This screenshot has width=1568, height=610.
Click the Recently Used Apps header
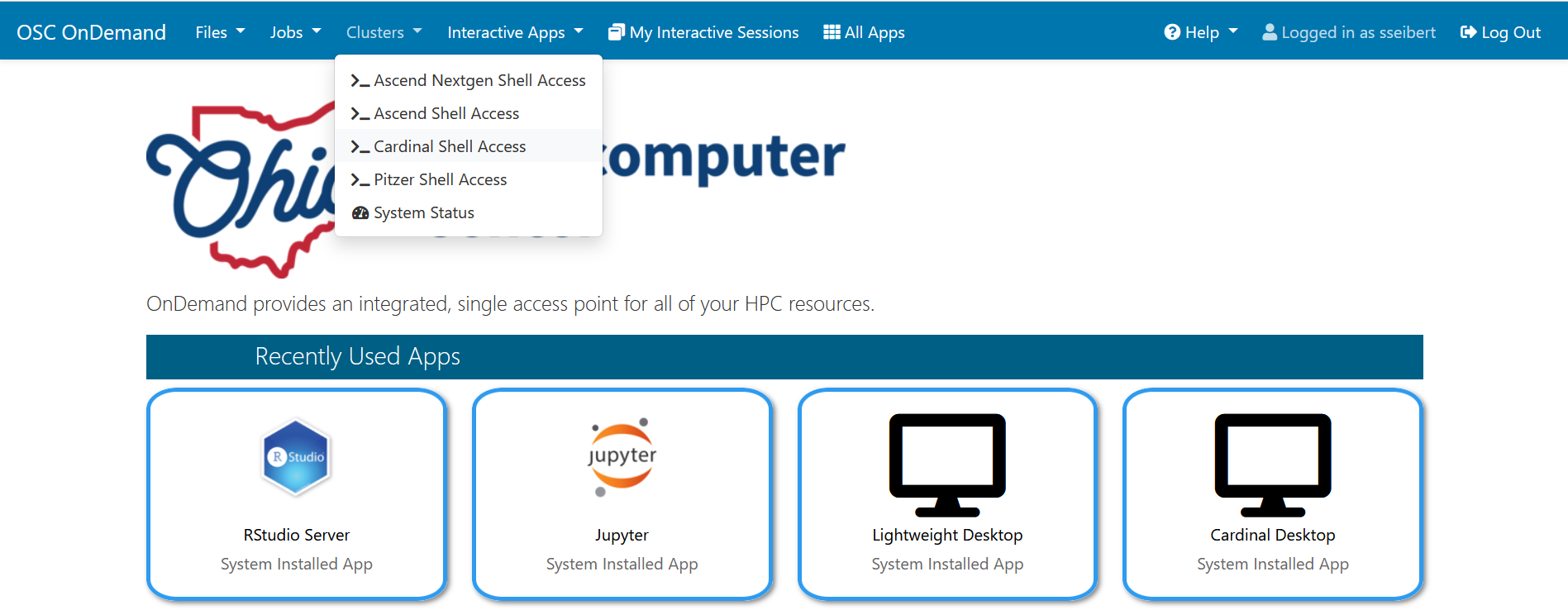pyautogui.click(x=784, y=357)
